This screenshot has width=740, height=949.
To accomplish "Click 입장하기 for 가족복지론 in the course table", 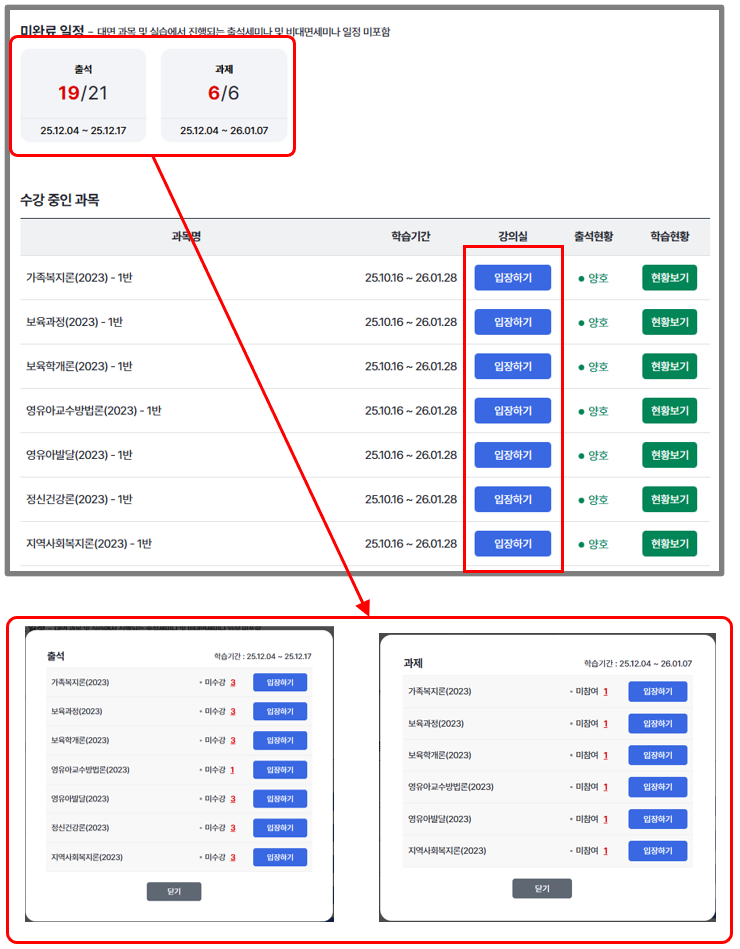I will 512,278.
